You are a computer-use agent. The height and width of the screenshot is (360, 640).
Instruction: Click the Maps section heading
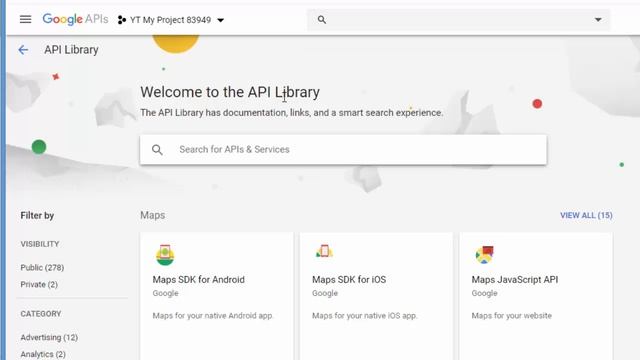point(153,215)
